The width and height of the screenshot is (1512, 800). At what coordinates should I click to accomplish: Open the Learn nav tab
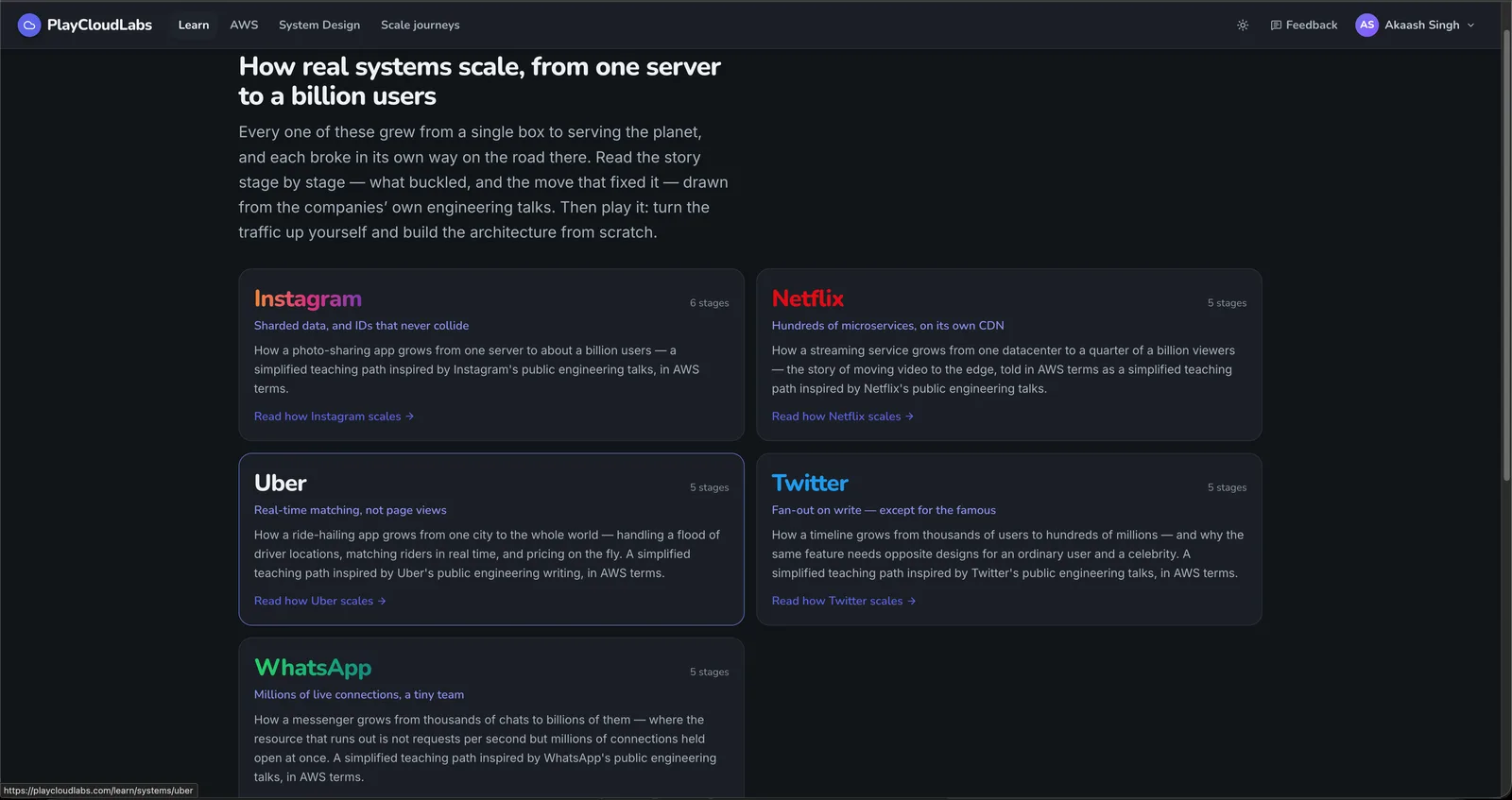tap(194, 26)
